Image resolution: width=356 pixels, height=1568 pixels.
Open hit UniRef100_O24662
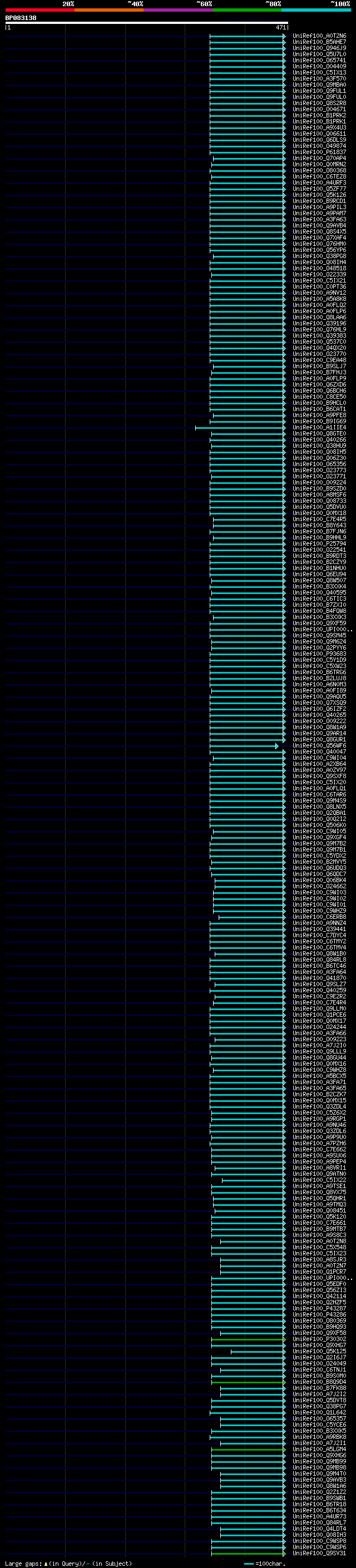[x=319, y=886]
